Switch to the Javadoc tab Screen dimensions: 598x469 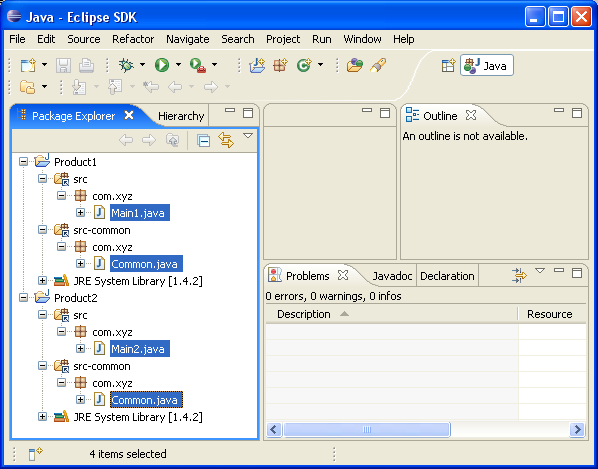392,276
